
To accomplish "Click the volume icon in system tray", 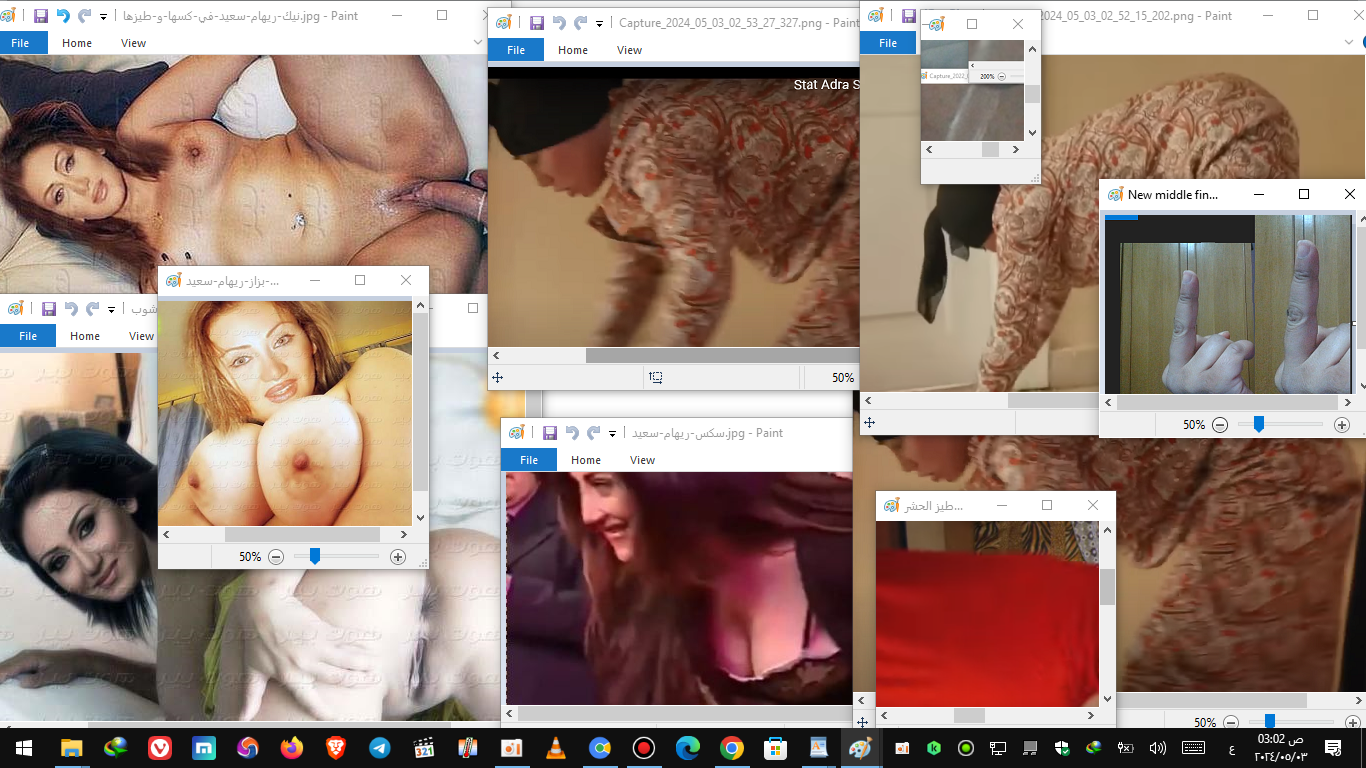I will (x=1158, y=748).
